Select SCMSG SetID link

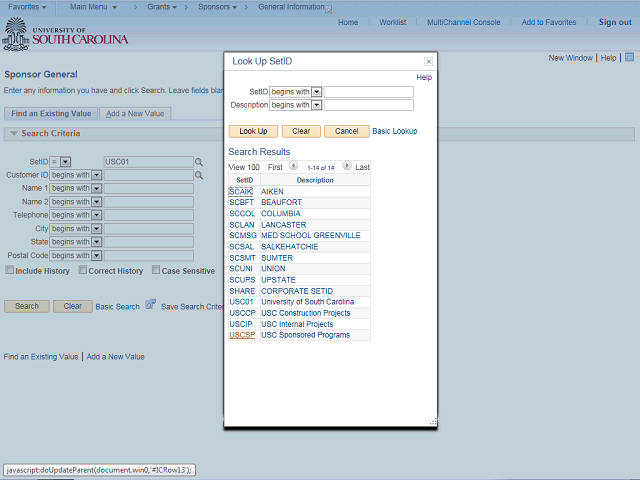pyautogui.click(x=243, y=236)
